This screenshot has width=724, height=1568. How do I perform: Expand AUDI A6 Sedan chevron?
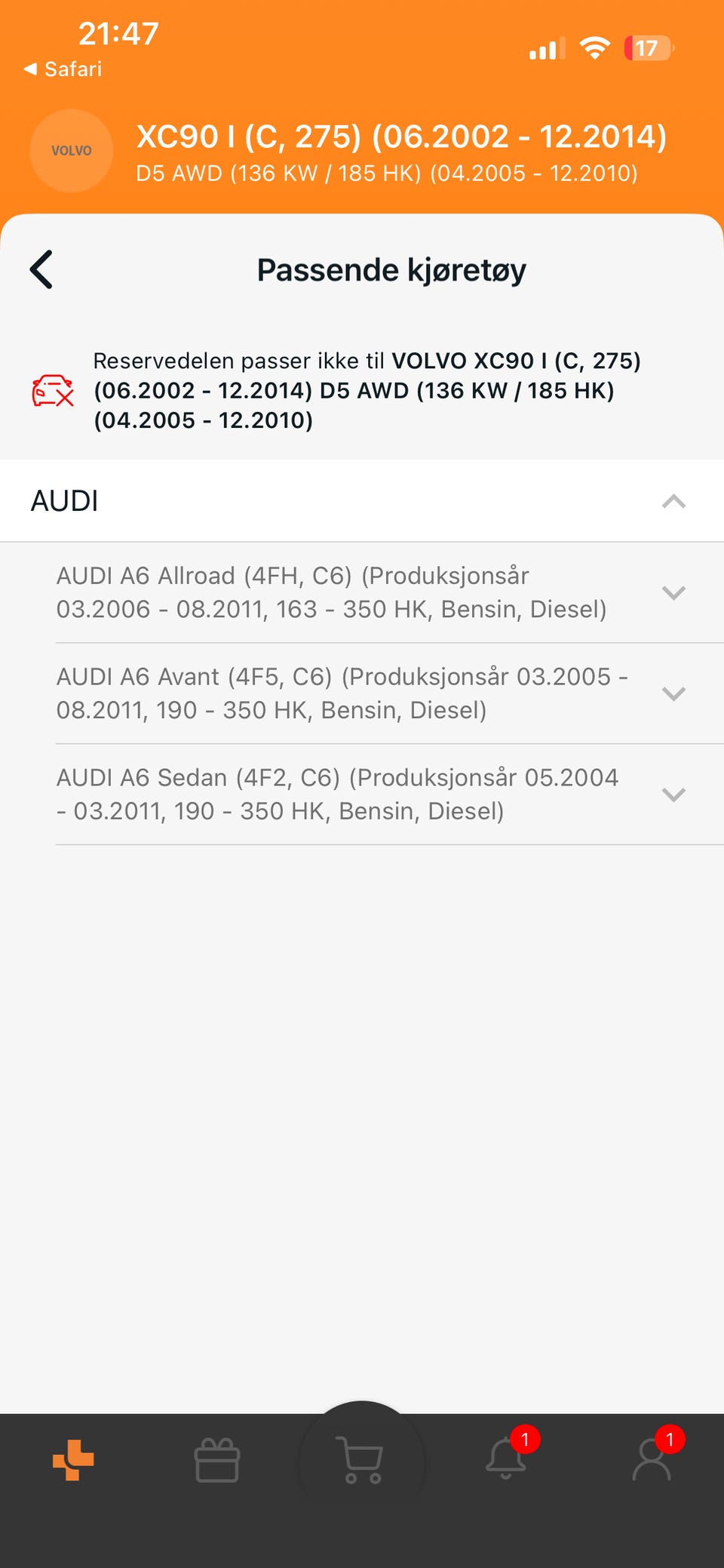(673, 794)
